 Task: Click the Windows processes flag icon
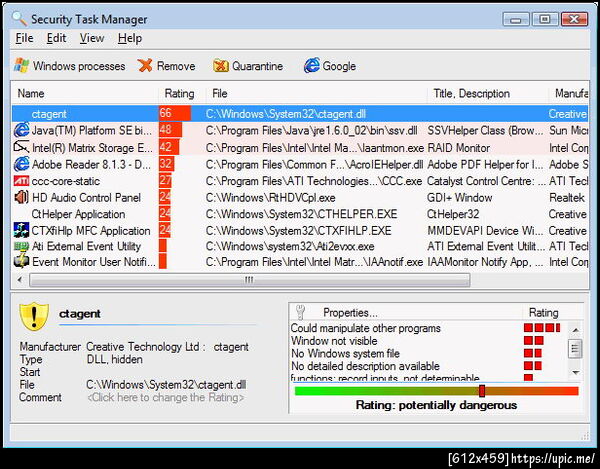21,65
